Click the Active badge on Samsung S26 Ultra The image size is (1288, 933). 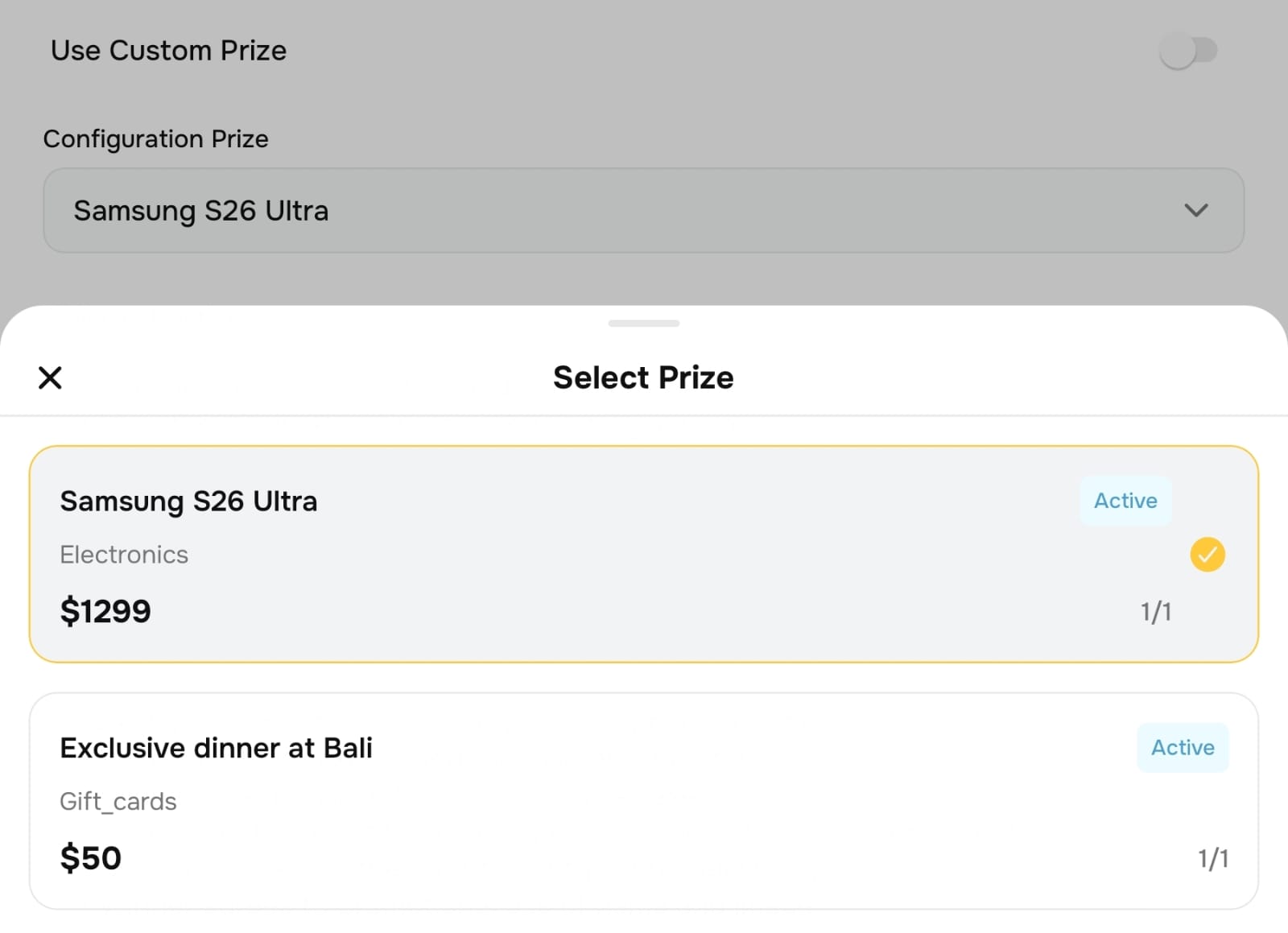click(x=1125, y=501)
